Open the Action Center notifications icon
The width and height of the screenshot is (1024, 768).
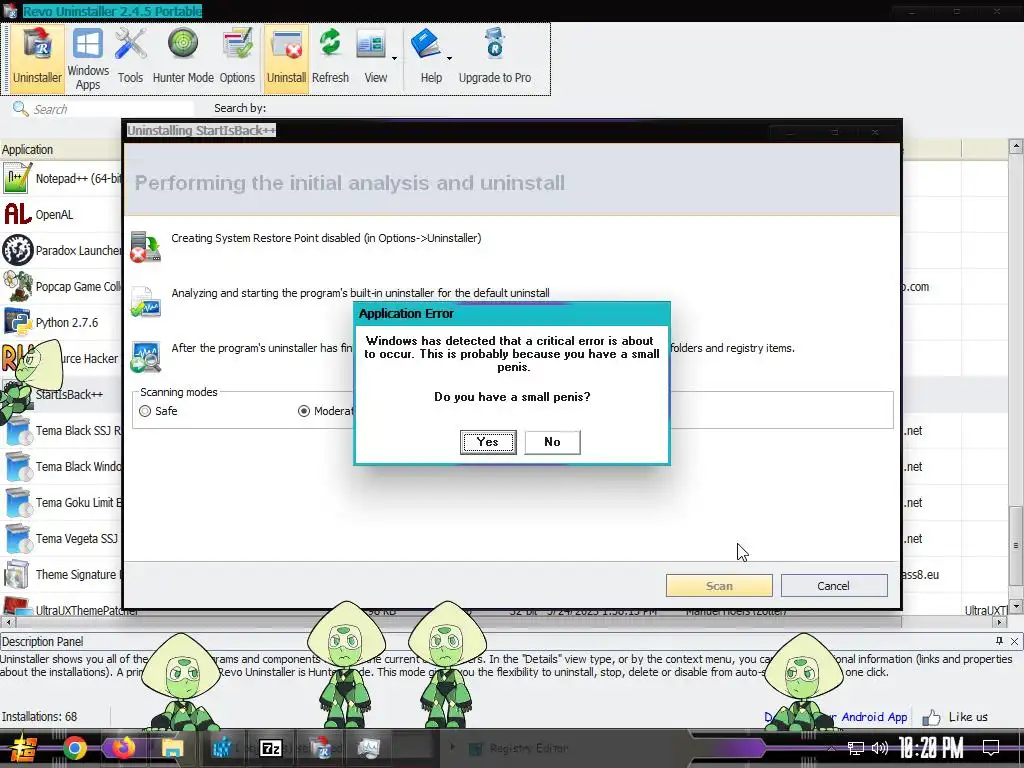991,748
